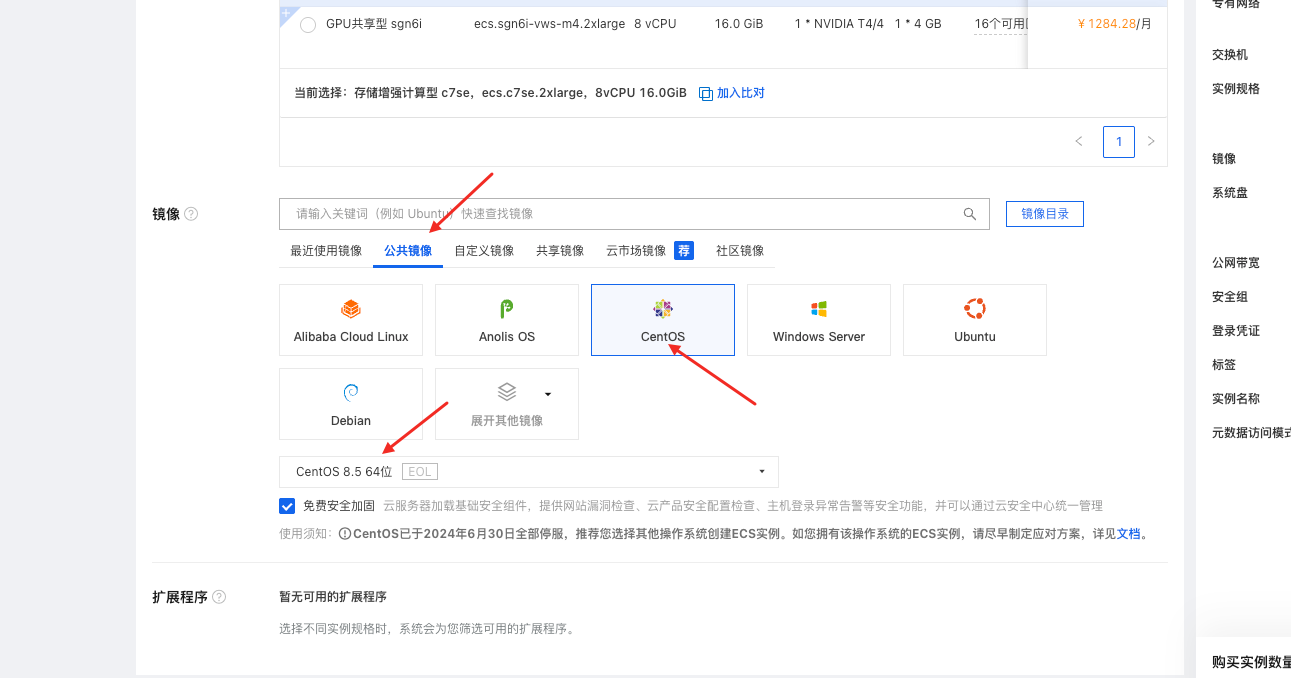Image resolution: width=1291 pixels, height=678 pixels.
Task: Select page 1 in pagination
Action: tap(1119, 142)
